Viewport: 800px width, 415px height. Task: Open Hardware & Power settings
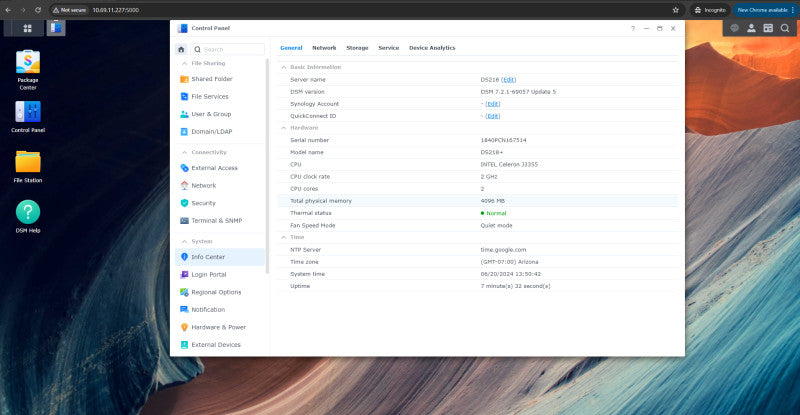tap(220, 327)
